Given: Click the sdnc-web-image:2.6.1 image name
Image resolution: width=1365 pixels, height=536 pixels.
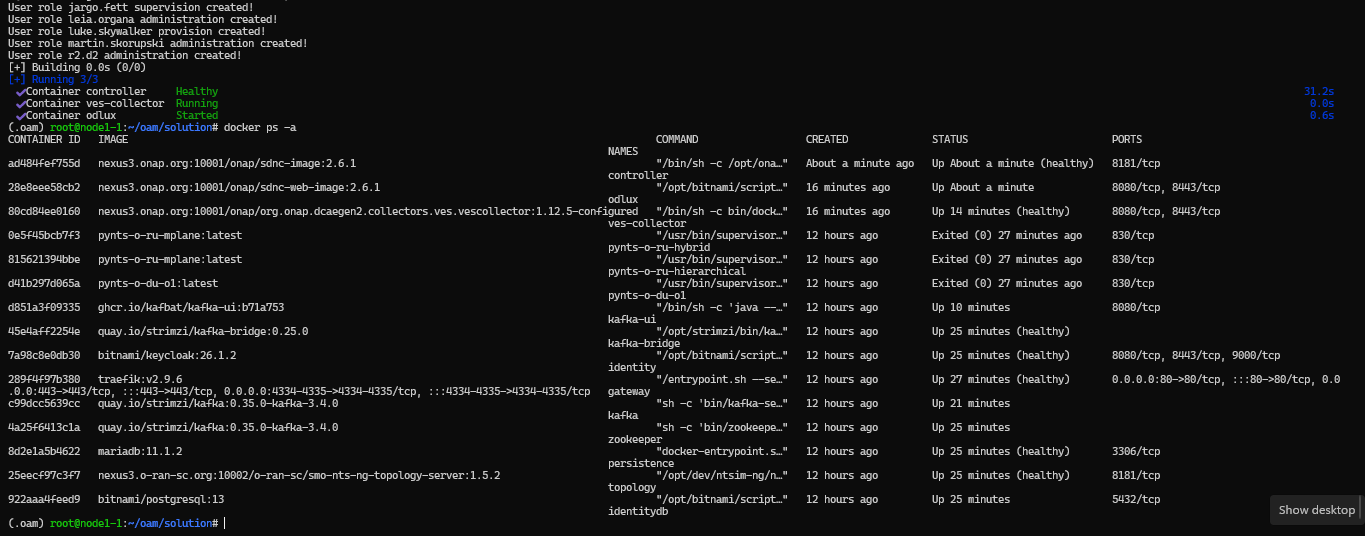Looking at the screenshot, I should [x=239, y=187].
